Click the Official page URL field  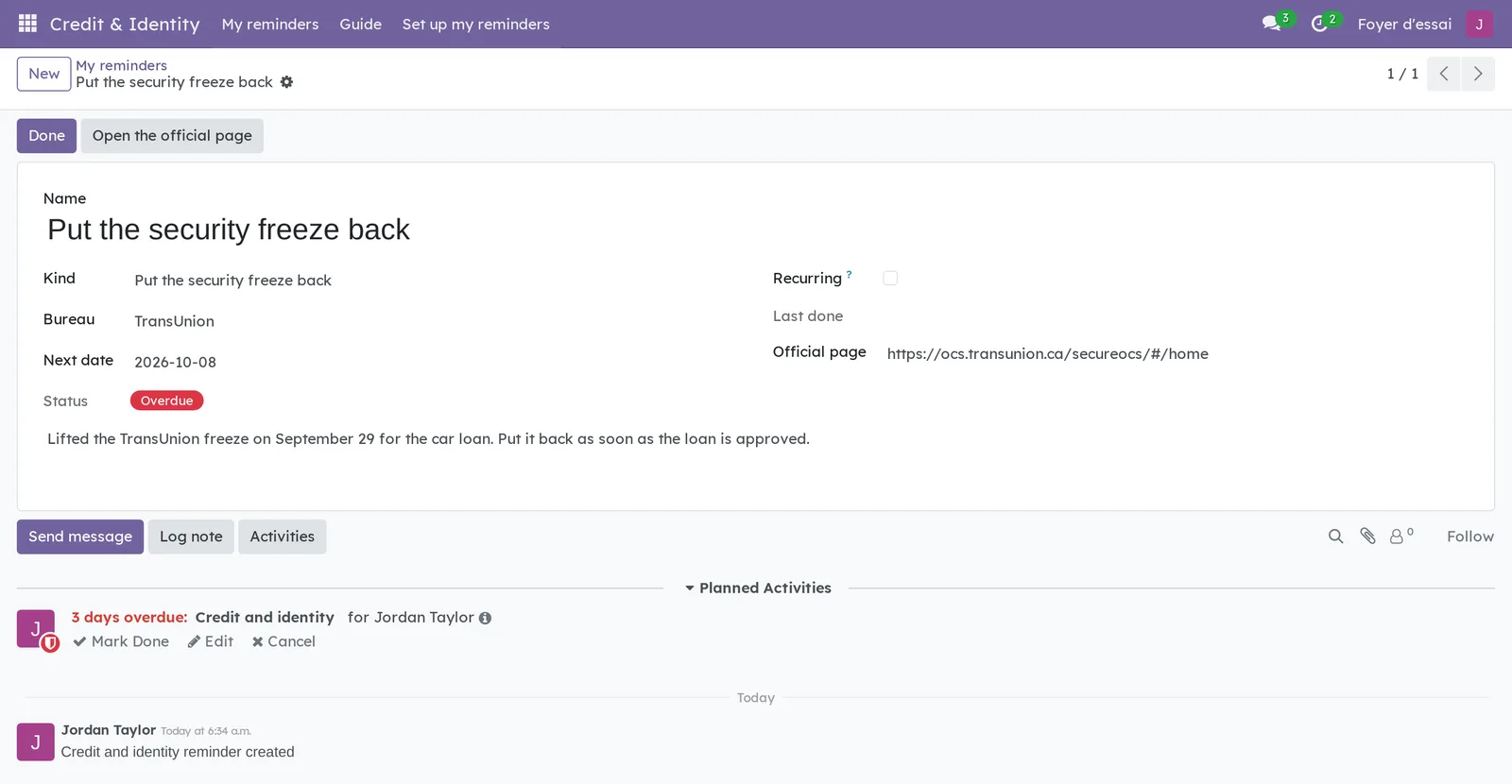click(1176, 354)
